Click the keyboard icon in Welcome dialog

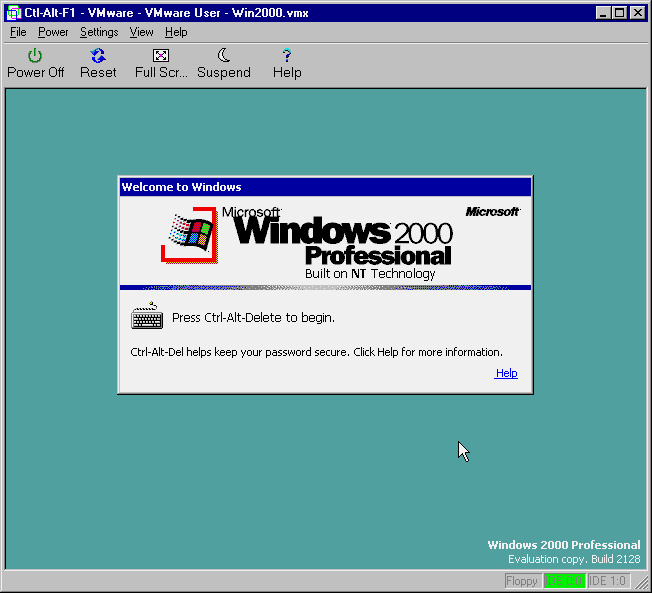coord(147,317)
